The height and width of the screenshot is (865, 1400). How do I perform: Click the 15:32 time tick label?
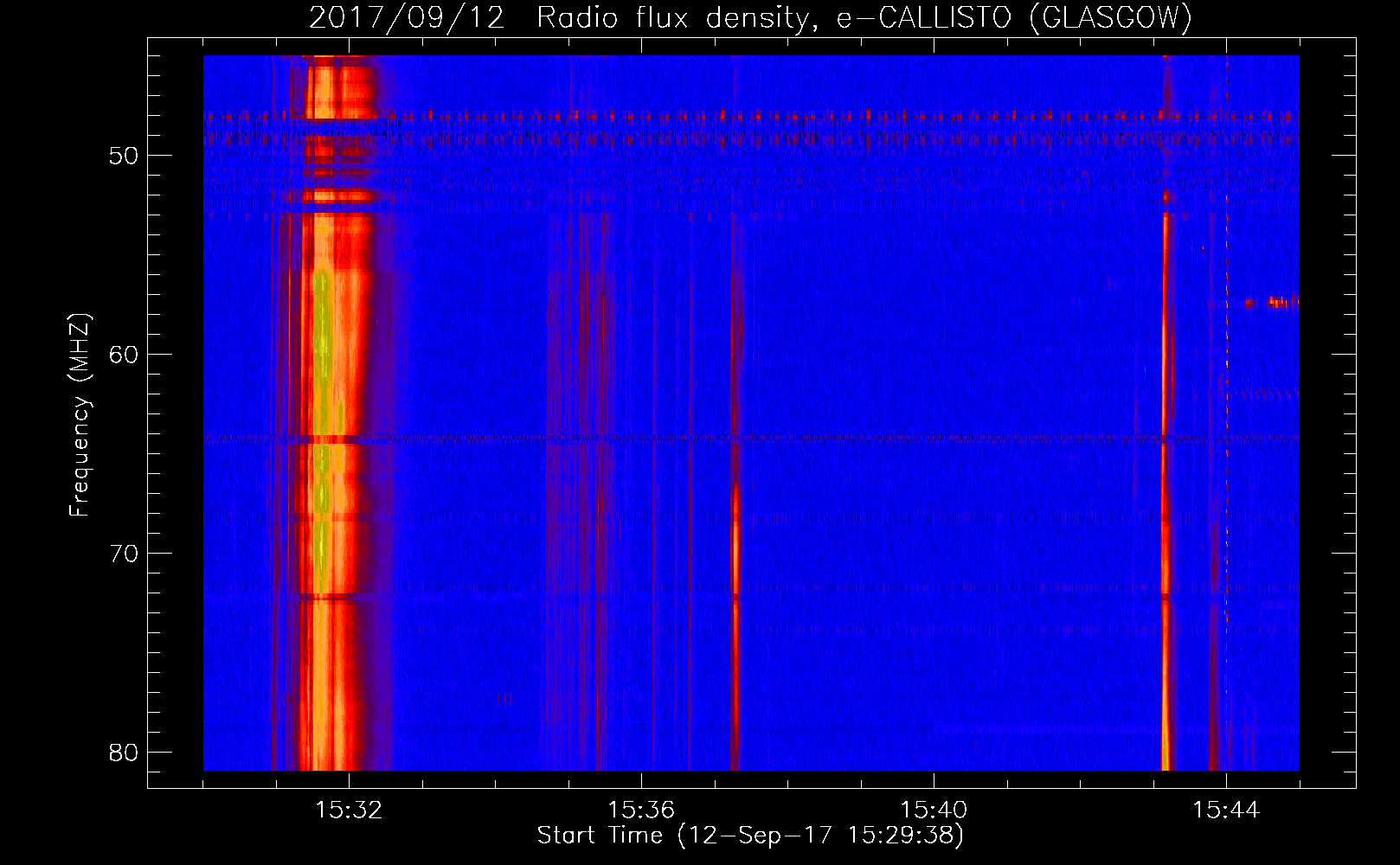[x=349, y=811]
